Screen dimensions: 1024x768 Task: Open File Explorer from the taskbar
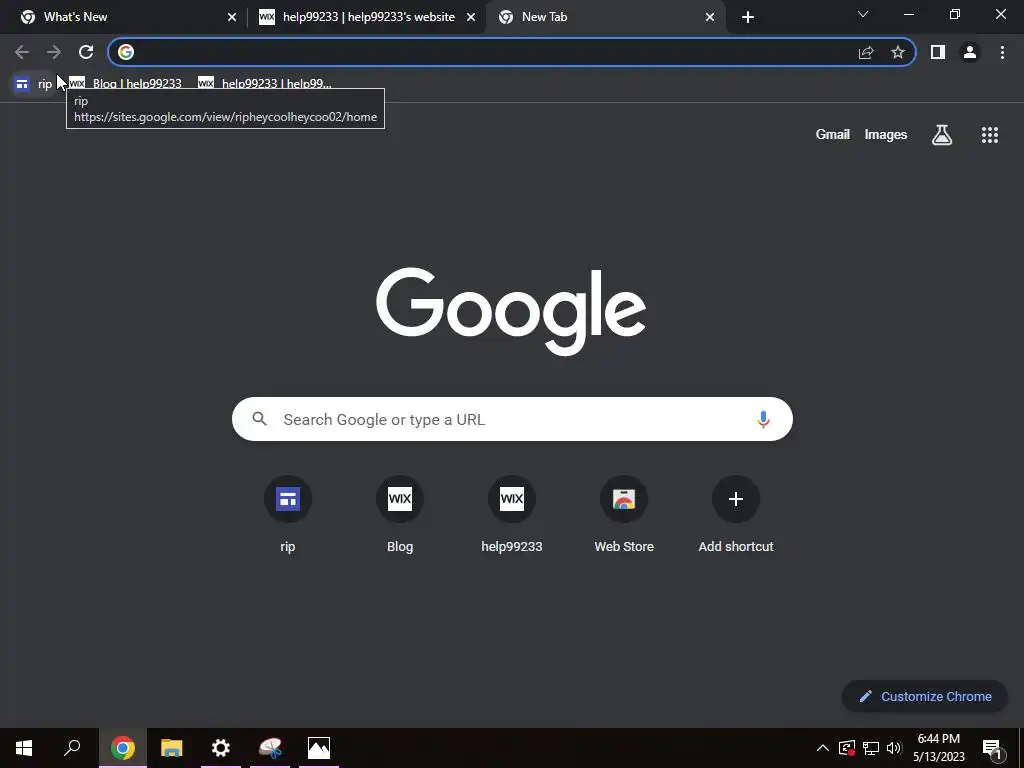(172, 748)
